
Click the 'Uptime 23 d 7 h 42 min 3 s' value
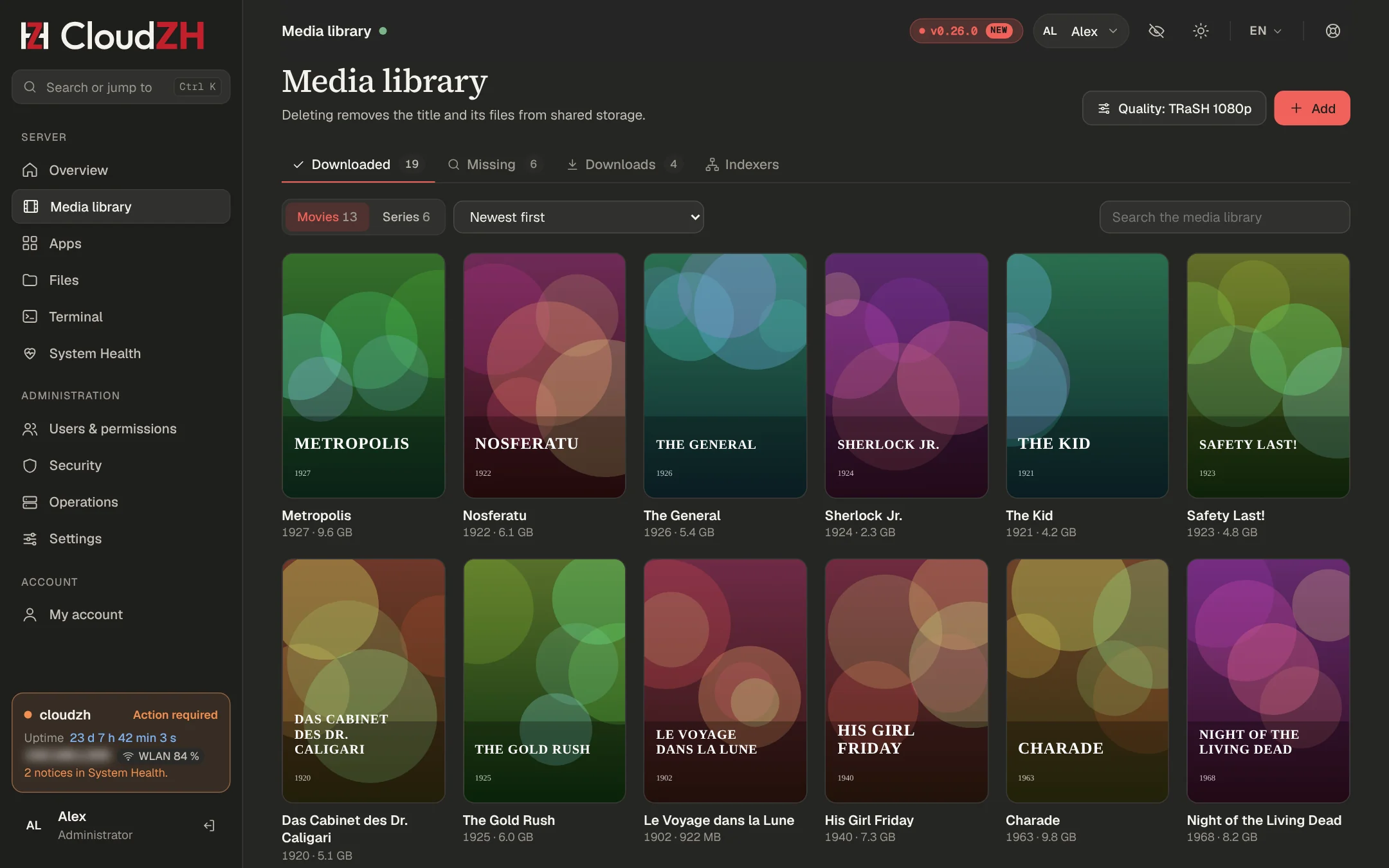100,737
